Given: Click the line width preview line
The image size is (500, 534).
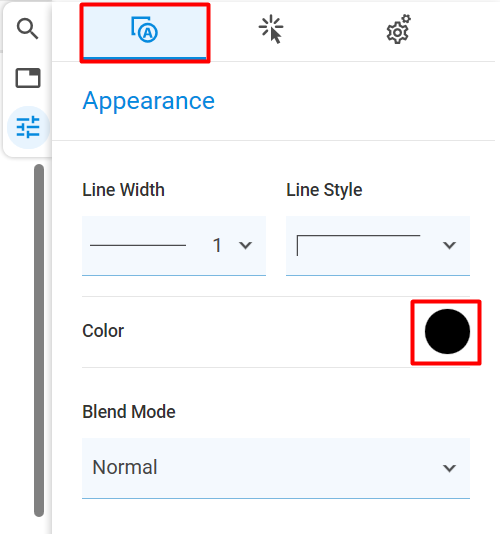Looking at the screenshot, I should point(138,245).
